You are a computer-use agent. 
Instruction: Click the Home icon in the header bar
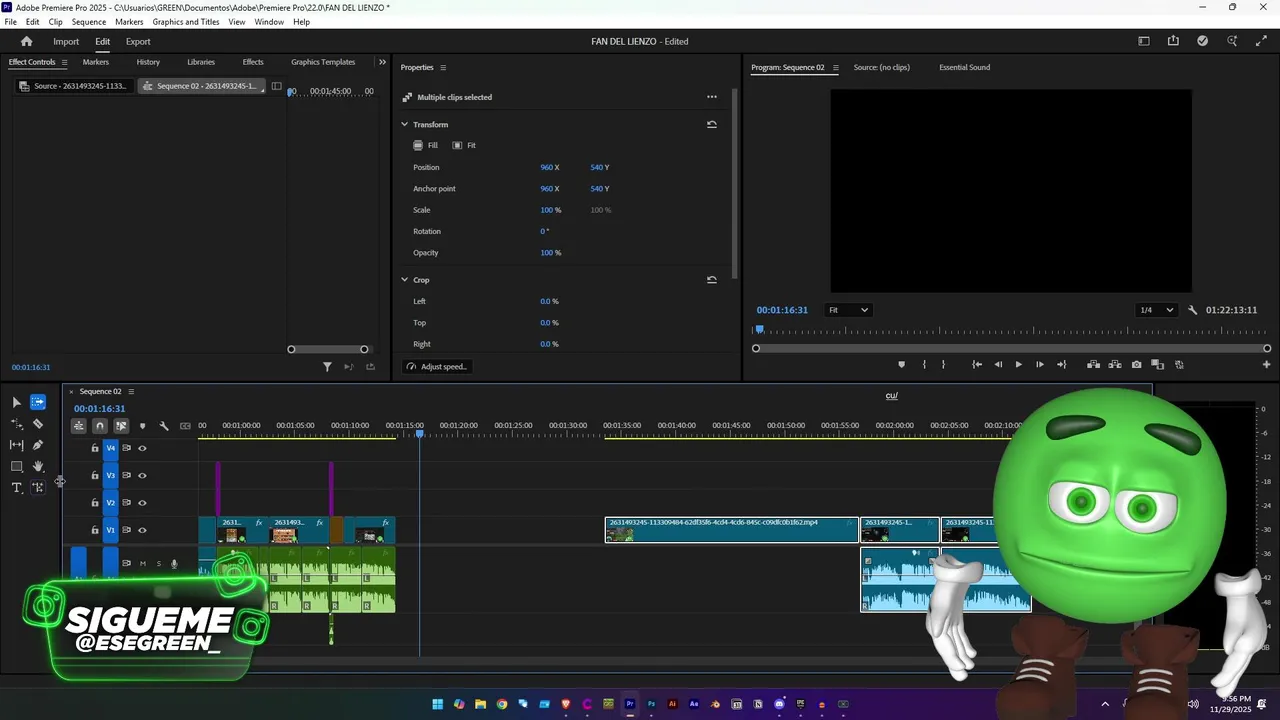click(27, 41)
